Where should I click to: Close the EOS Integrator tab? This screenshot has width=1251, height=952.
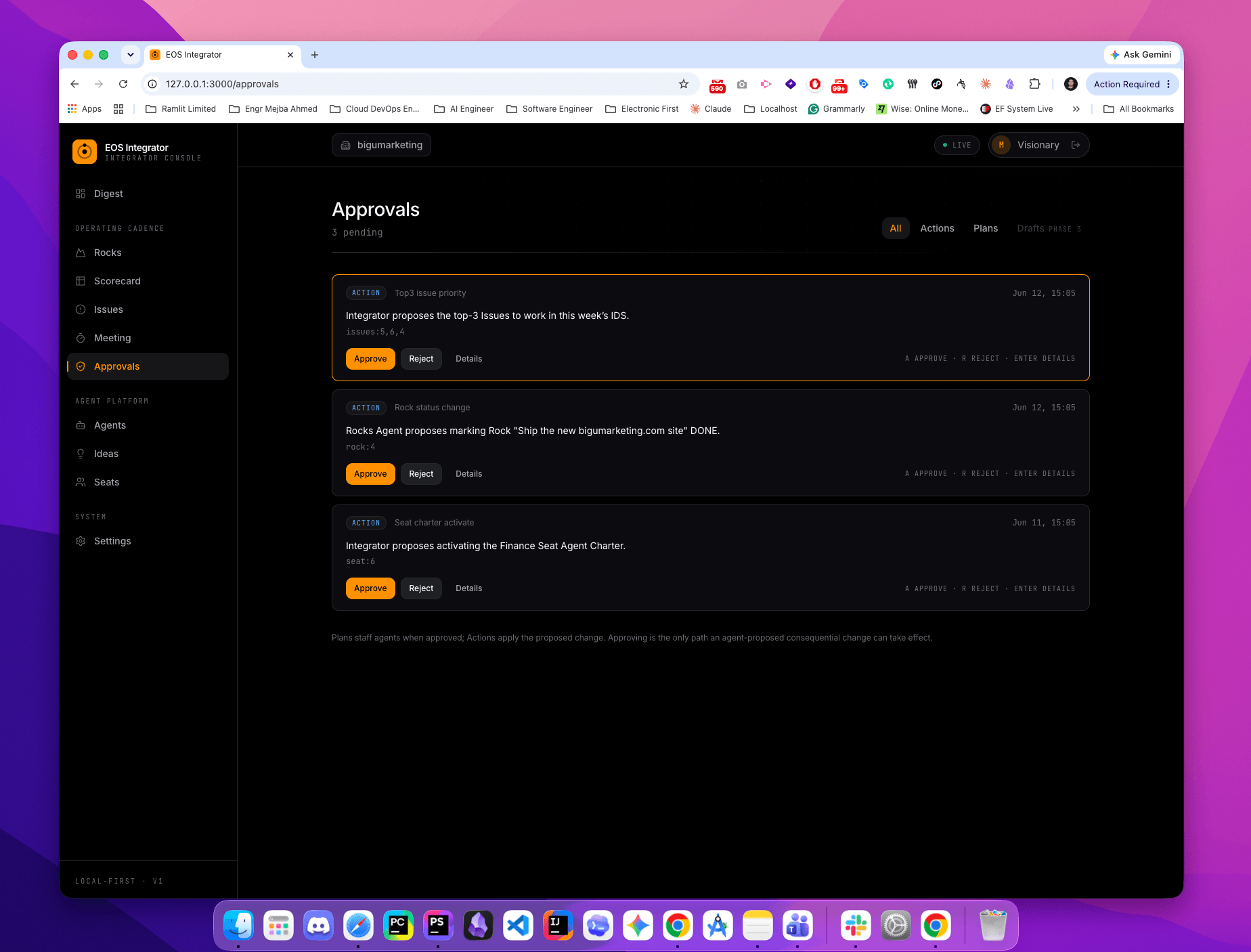pos(290,55)
